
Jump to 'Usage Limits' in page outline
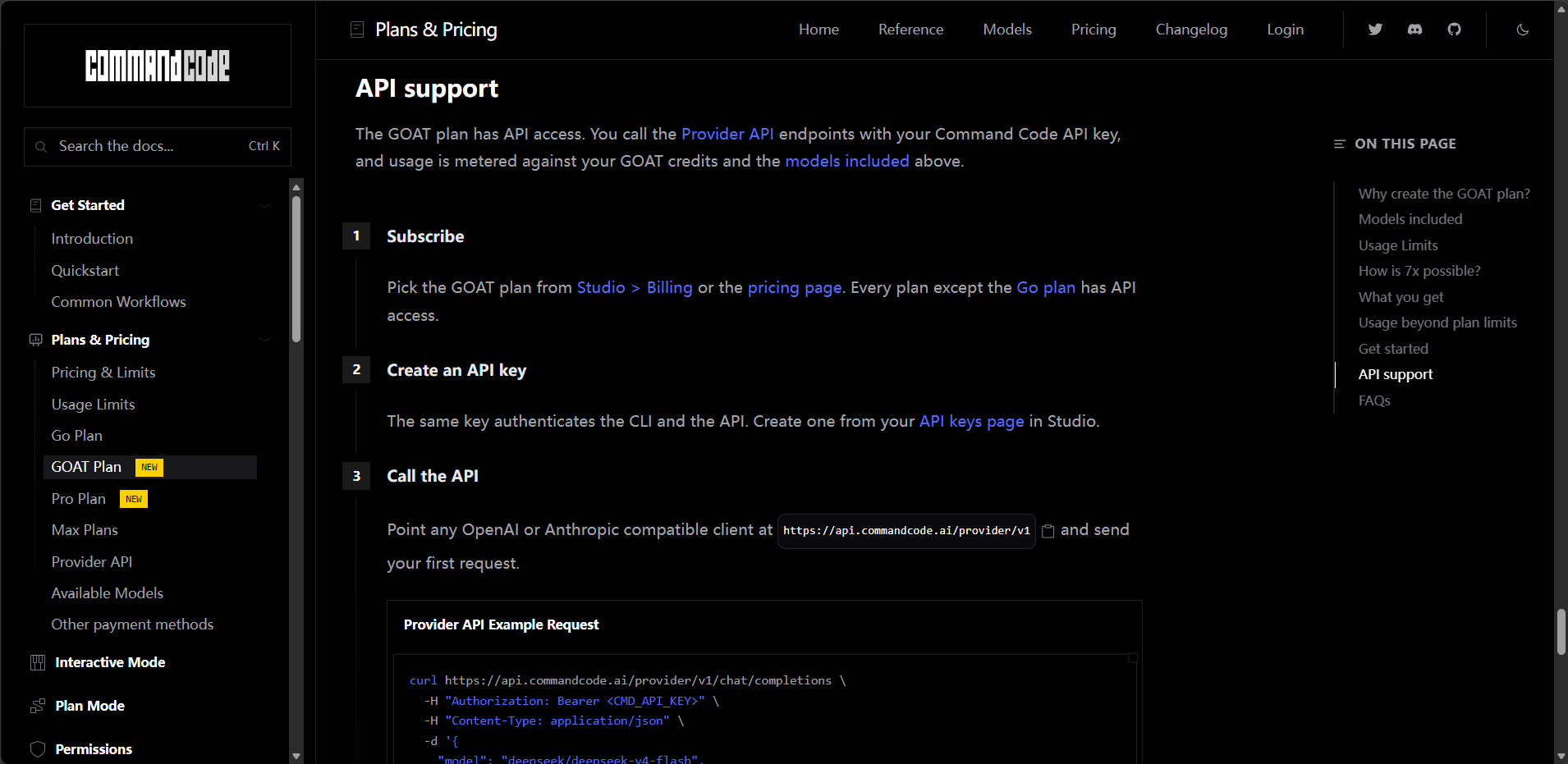[x=1398, y=245]
